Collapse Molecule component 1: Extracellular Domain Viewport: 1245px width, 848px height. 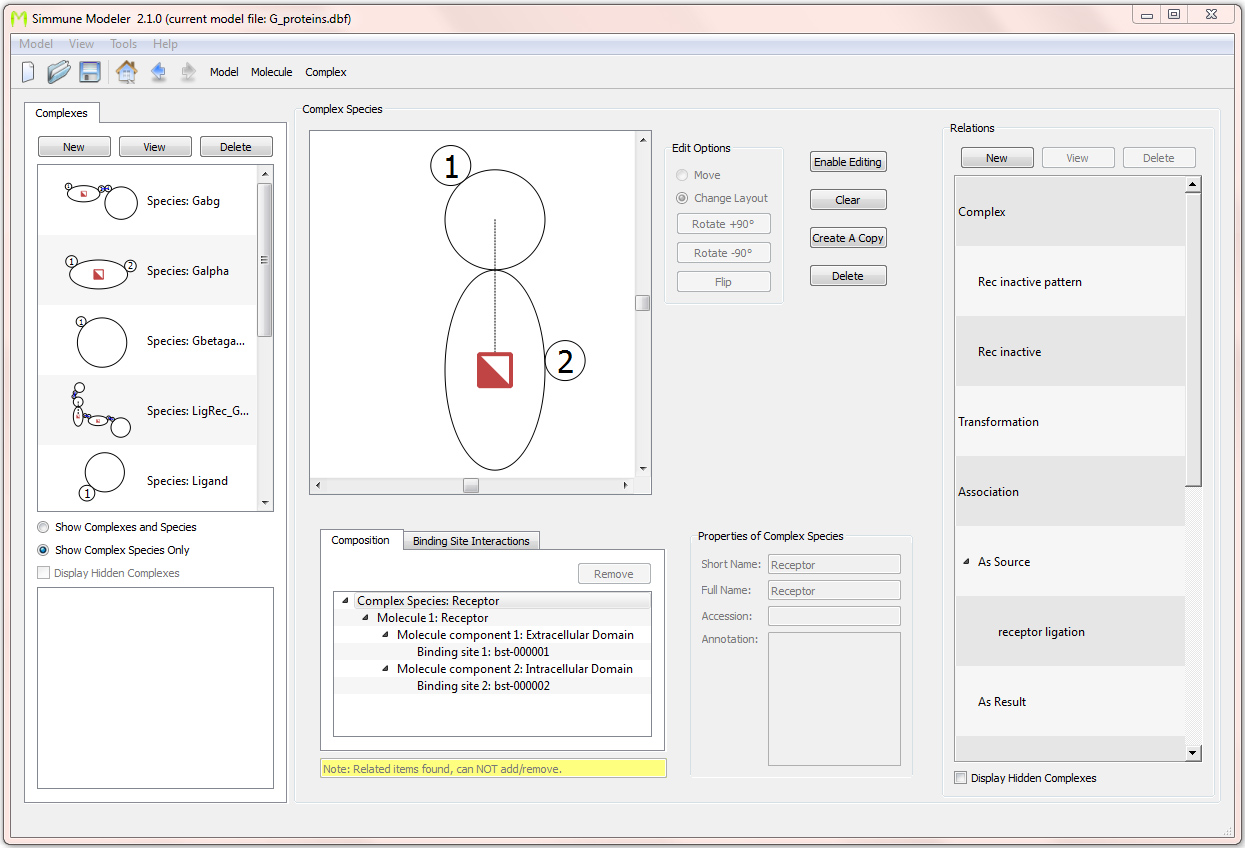click(385, 635)
